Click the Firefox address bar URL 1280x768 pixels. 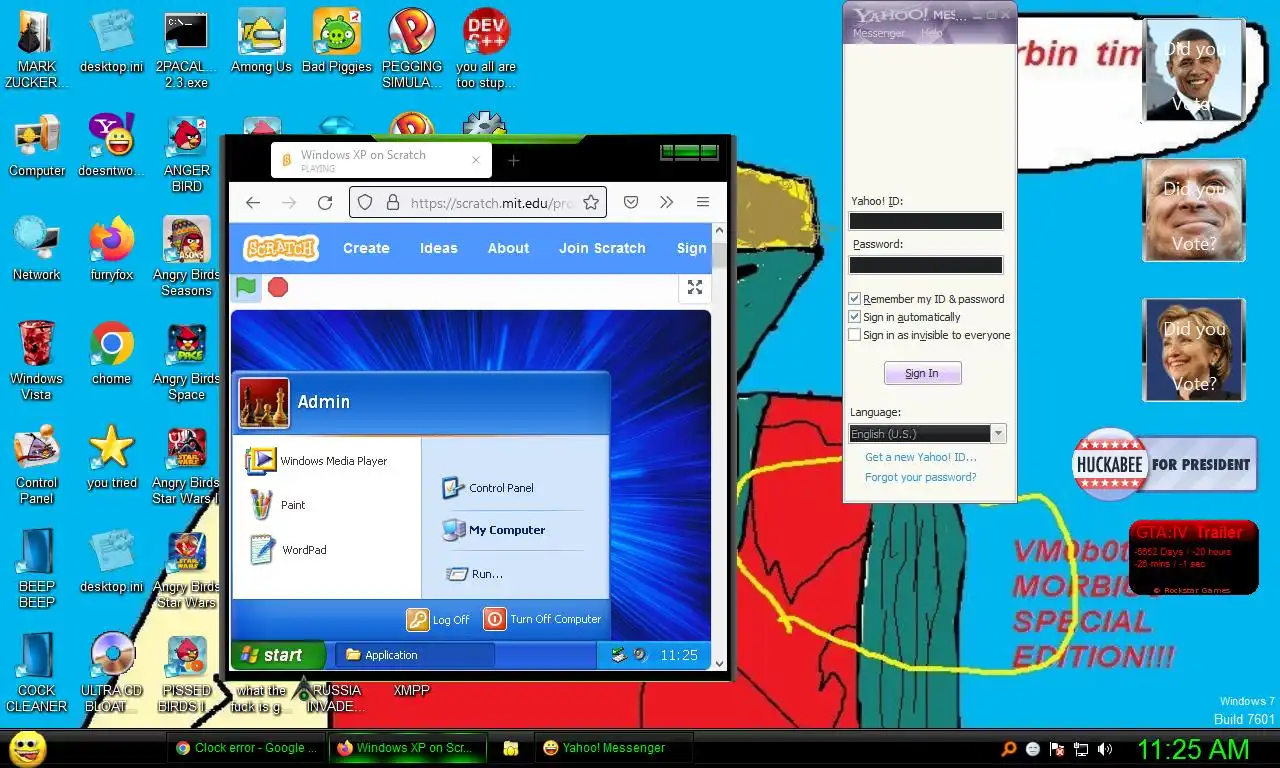point(492,203)
